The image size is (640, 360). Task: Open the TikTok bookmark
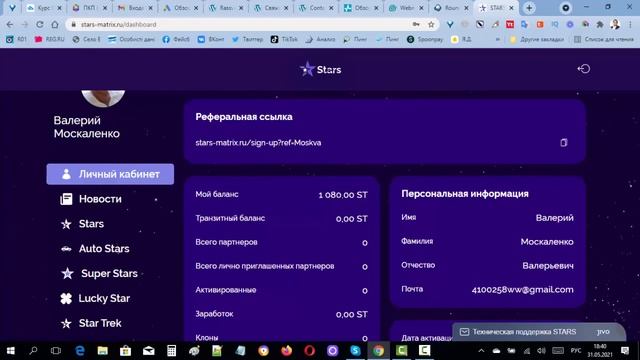[x=284, y=39]
